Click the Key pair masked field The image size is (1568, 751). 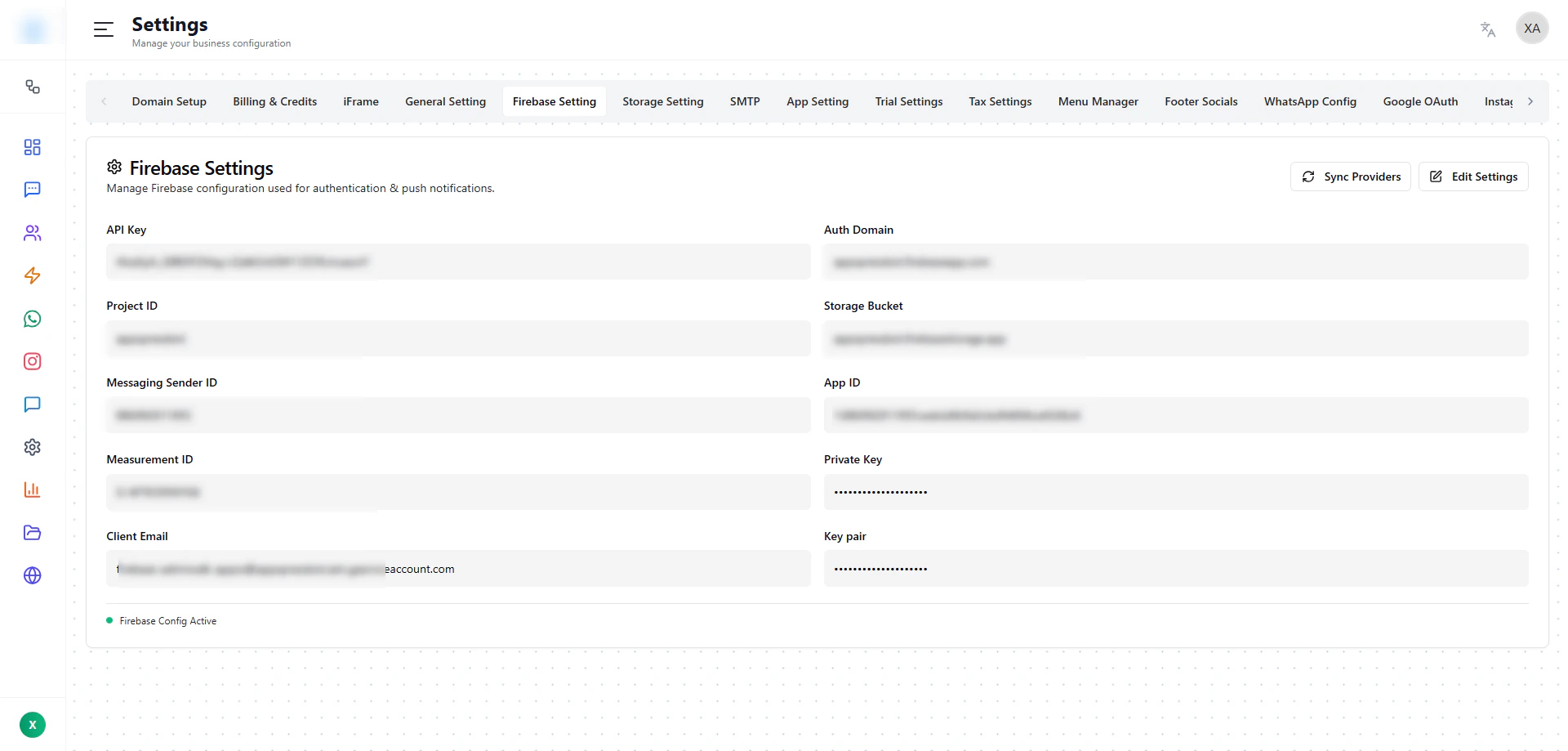click(1176, 569)
